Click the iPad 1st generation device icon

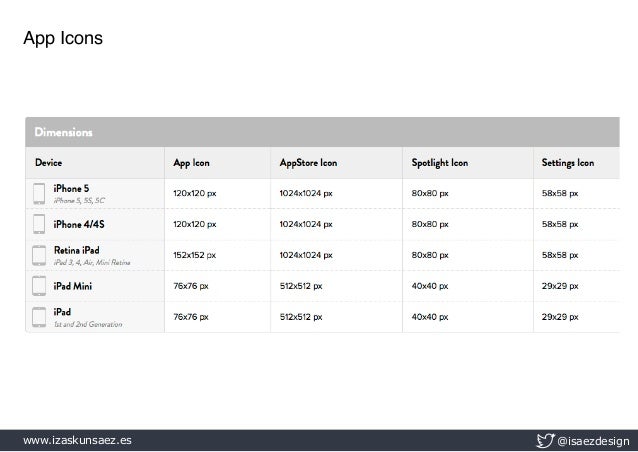tap(39, 317)
